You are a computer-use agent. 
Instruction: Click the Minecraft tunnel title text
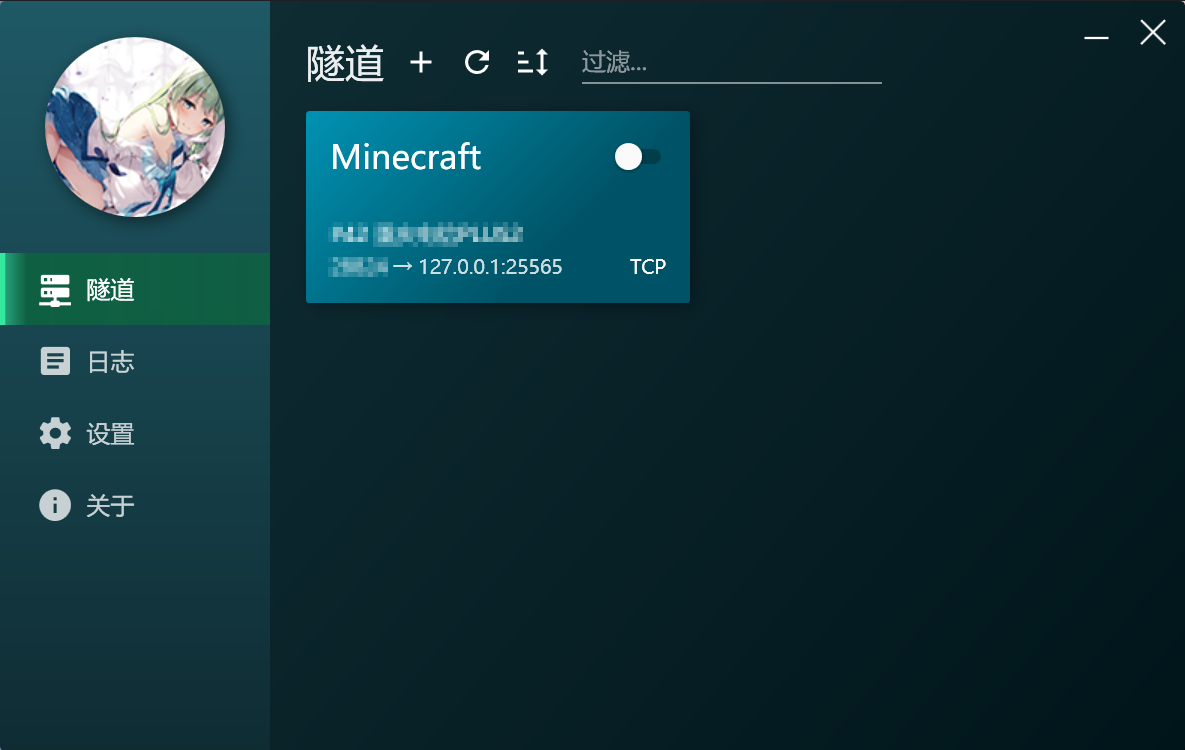pyautogui.click(x=405, y=156)
